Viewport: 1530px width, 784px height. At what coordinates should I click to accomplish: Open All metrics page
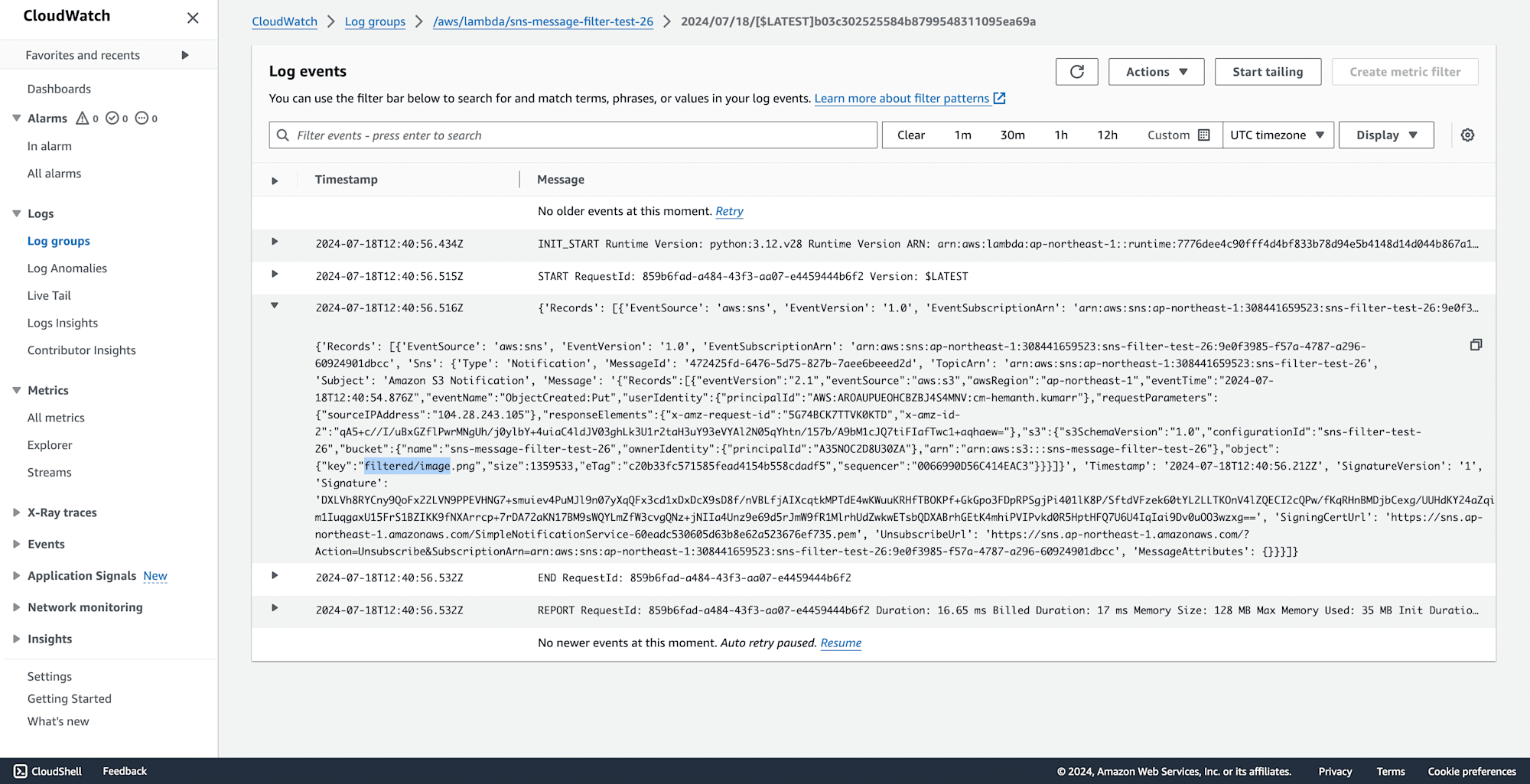pos(56,418)
